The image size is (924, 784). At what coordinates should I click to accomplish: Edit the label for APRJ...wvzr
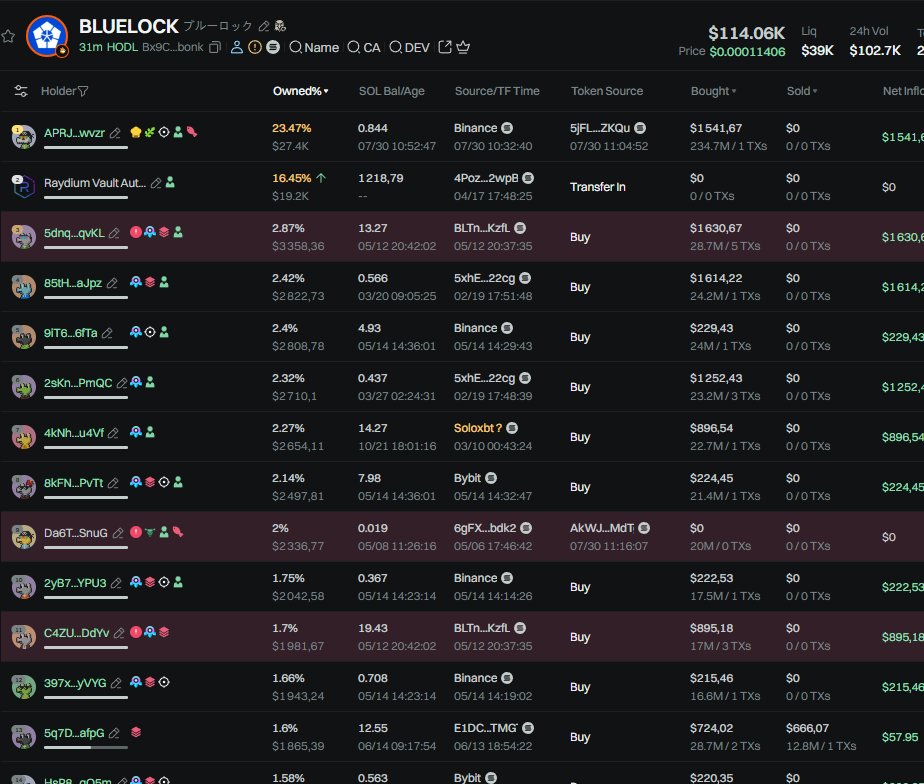pos(115,133)
